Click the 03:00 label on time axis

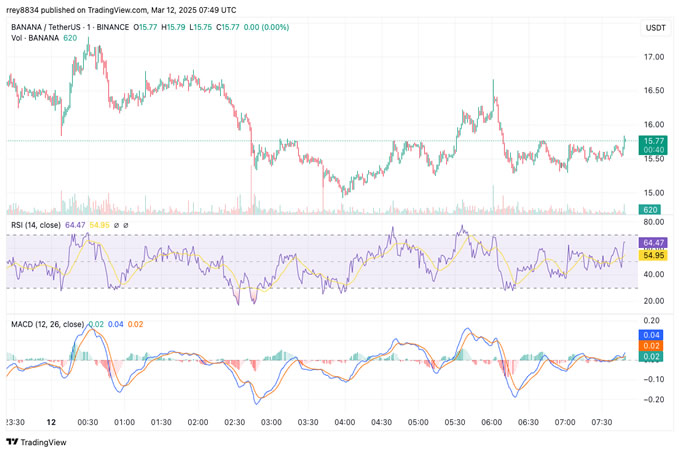click(271, 423)
